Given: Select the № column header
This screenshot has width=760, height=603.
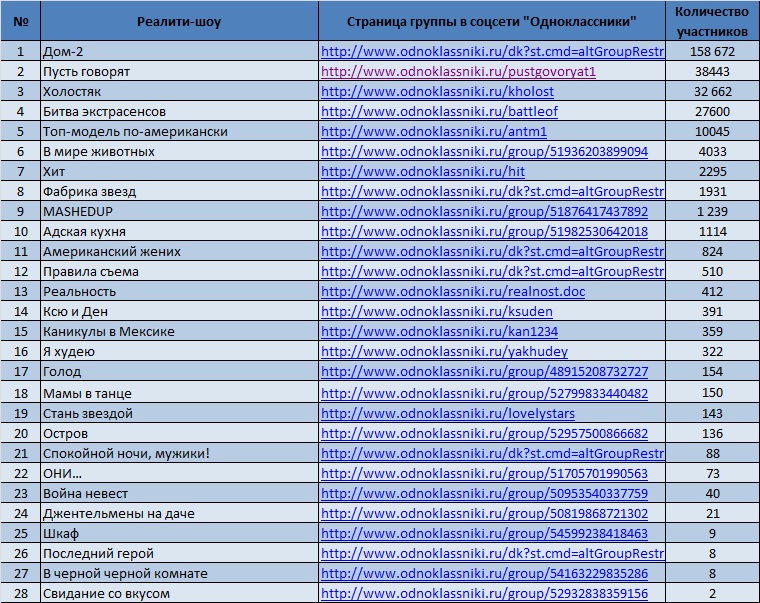Looking at the screenshot, I should 20,21.
